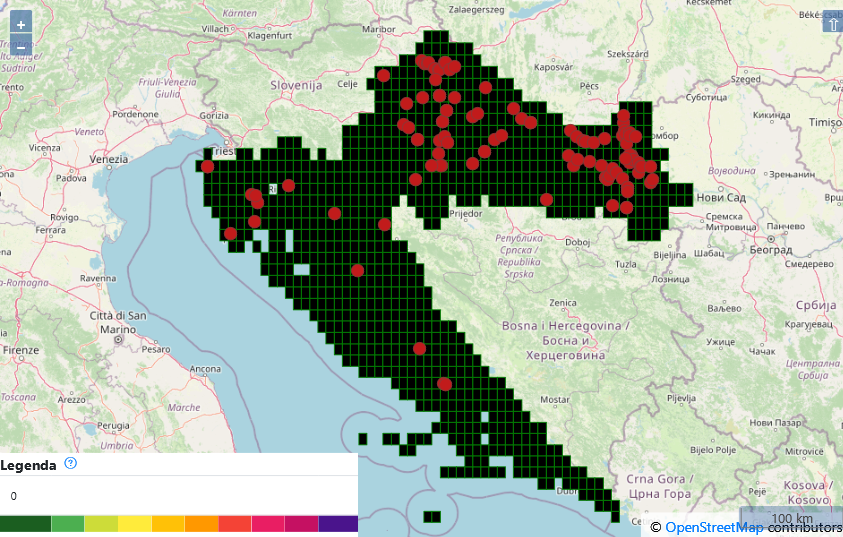Open the Legenda help question mark

click(x=71, y=463)
